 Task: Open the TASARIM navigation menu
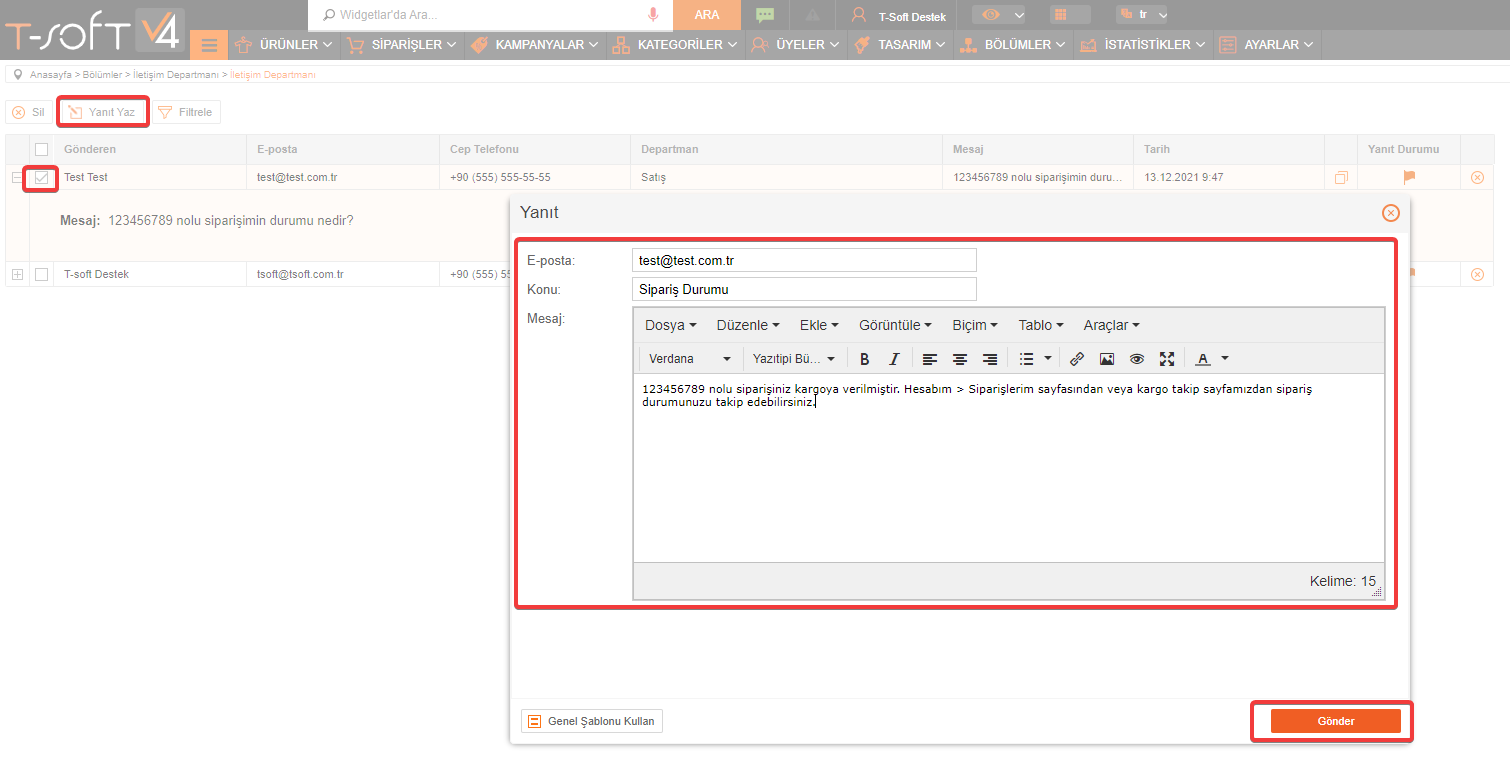tap(900, 45)
